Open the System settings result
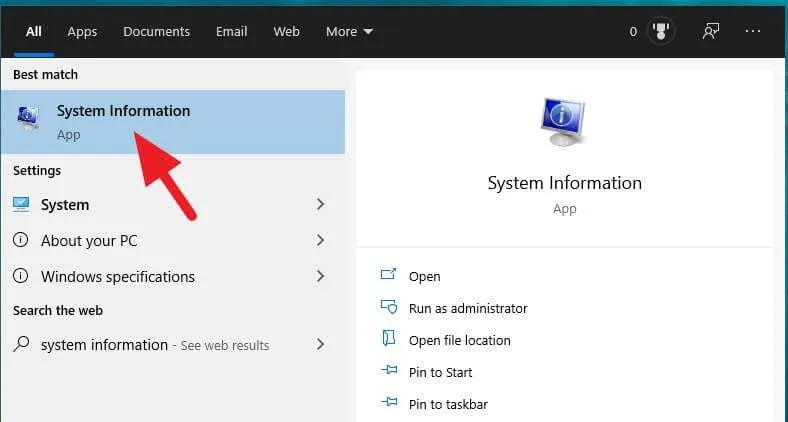788x422 pixels. 172,204
